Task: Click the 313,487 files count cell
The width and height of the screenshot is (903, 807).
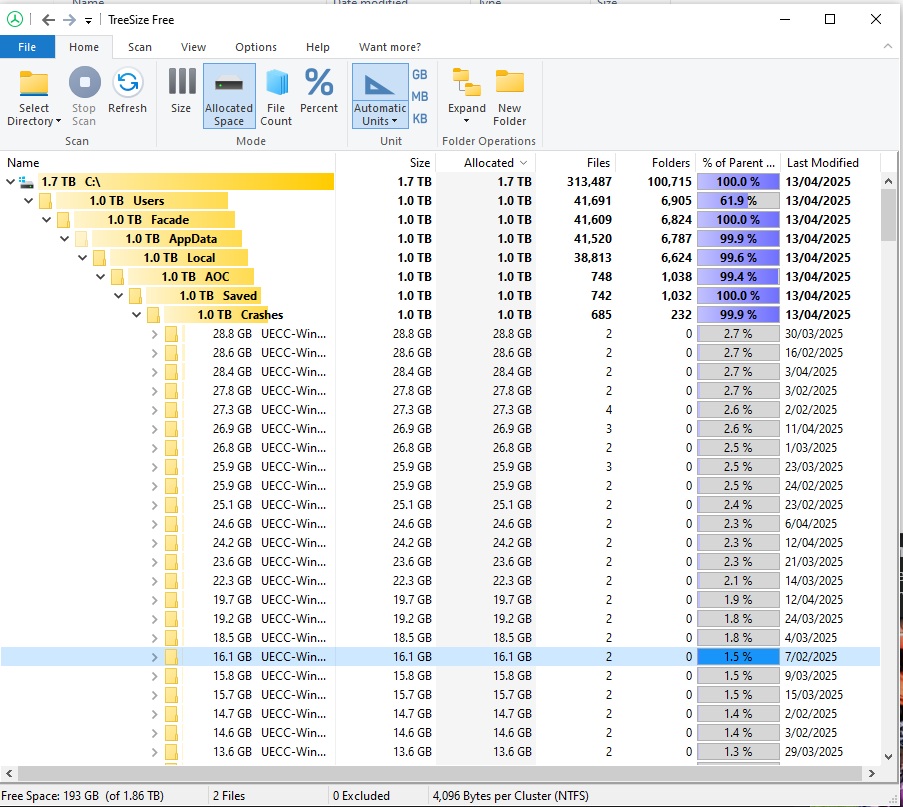Action: point(589,182)
